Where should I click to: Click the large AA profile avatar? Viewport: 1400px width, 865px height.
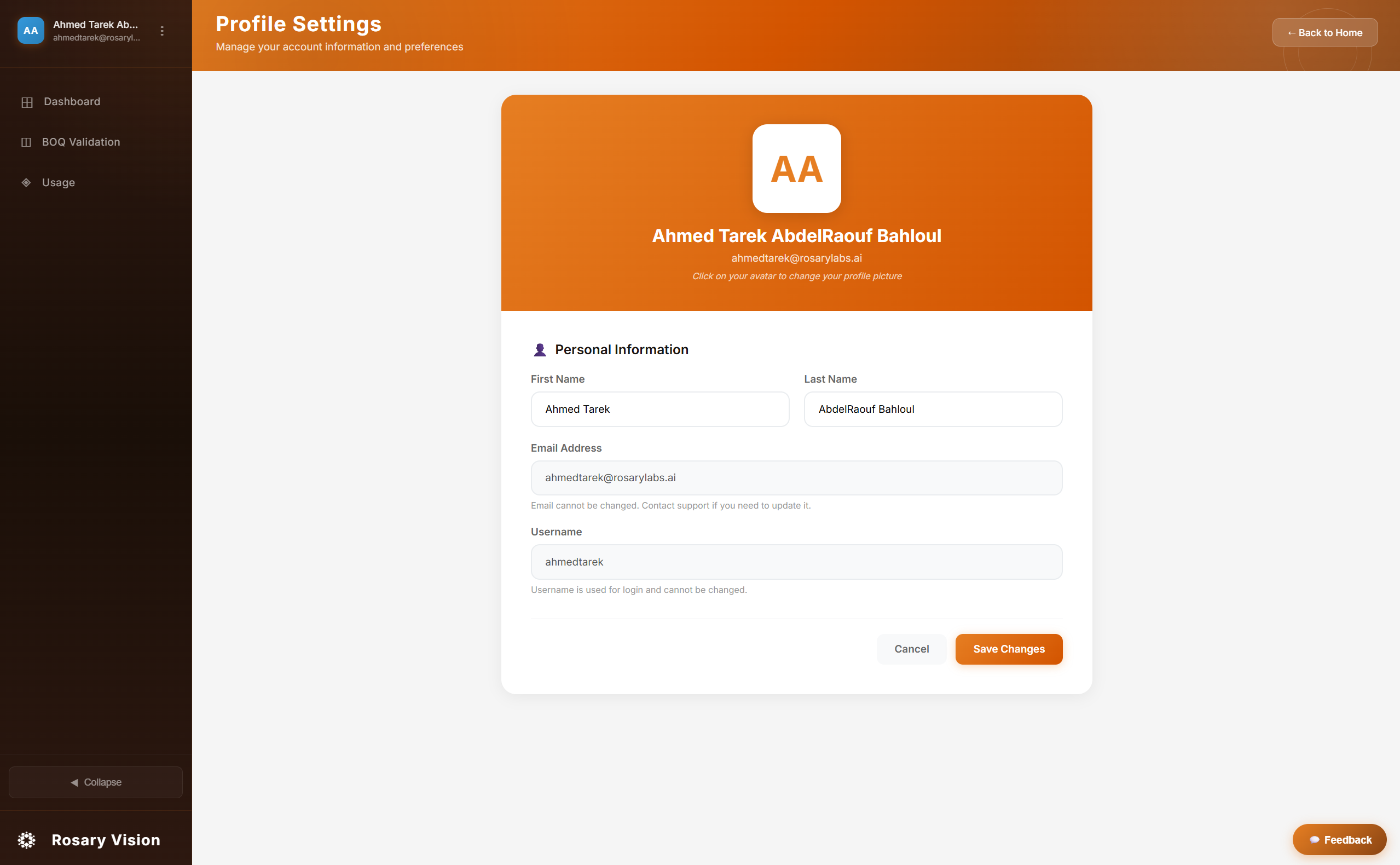[796, 169]
